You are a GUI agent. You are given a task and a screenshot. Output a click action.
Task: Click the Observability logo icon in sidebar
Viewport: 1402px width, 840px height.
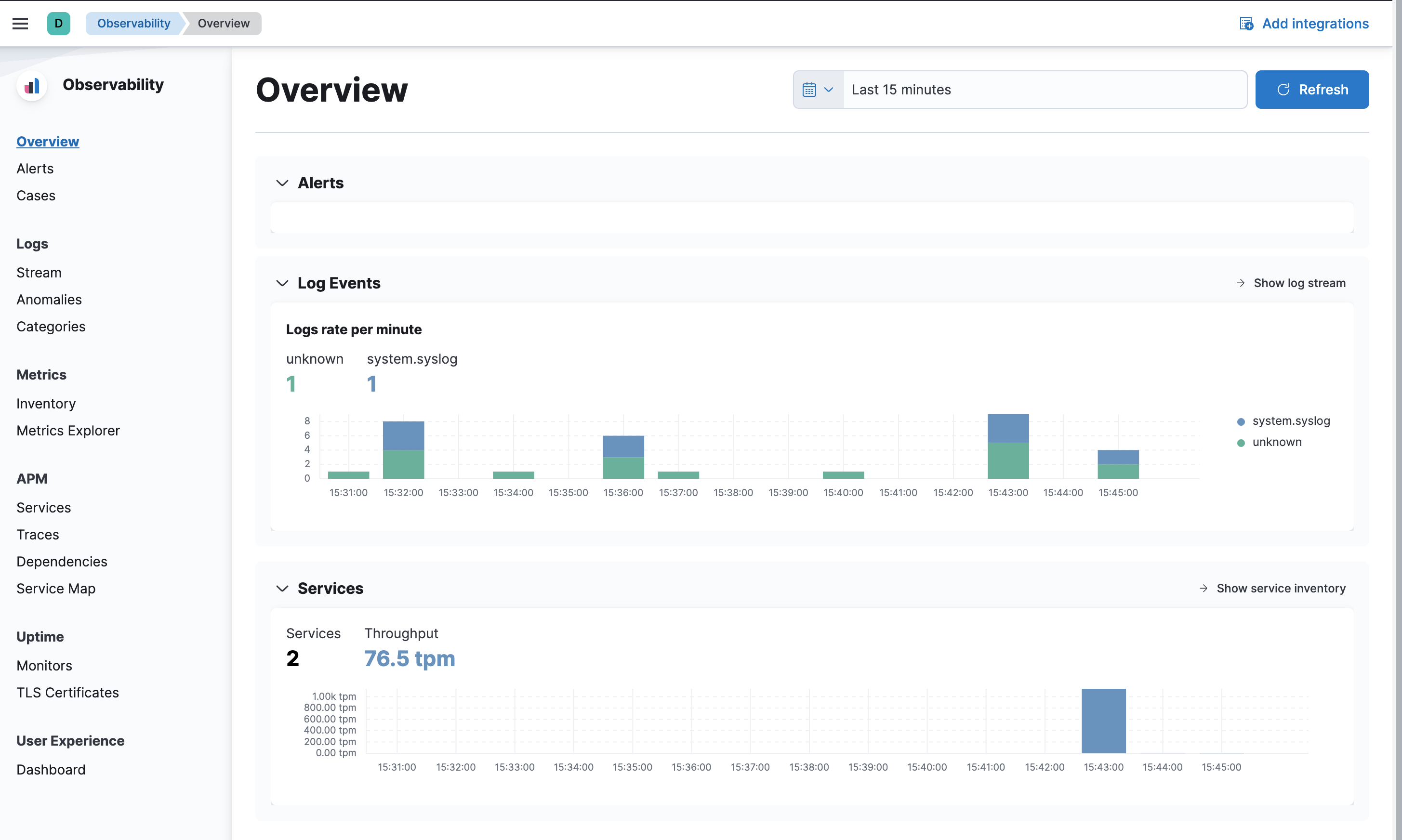click(32, 85)
